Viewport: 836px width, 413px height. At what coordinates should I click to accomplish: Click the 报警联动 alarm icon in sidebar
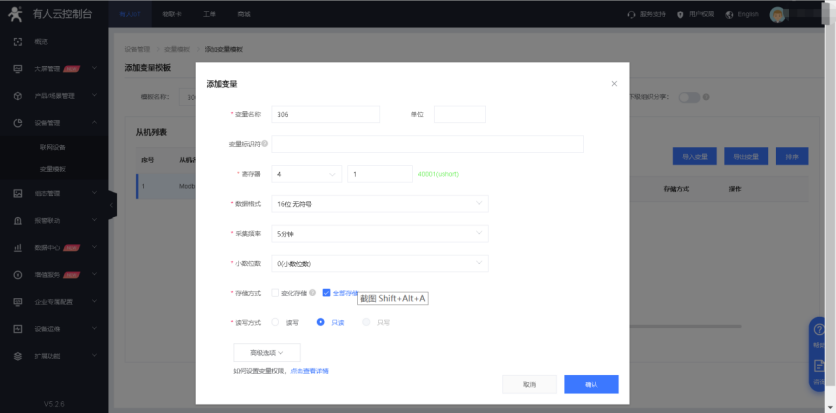click(x=18, y=220)
